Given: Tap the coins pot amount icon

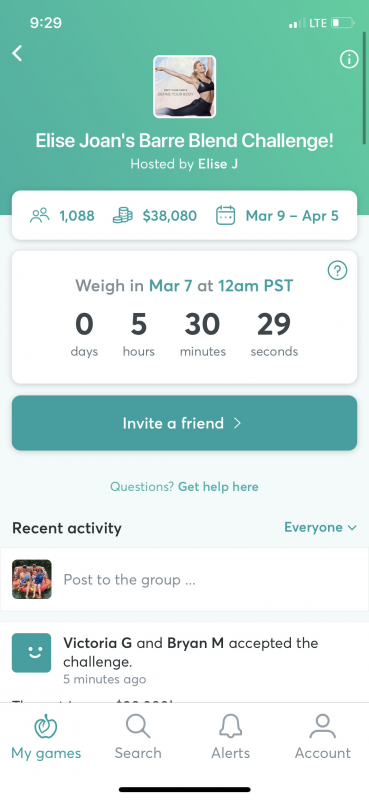Looking at the screenshot, I should (122, 215).
